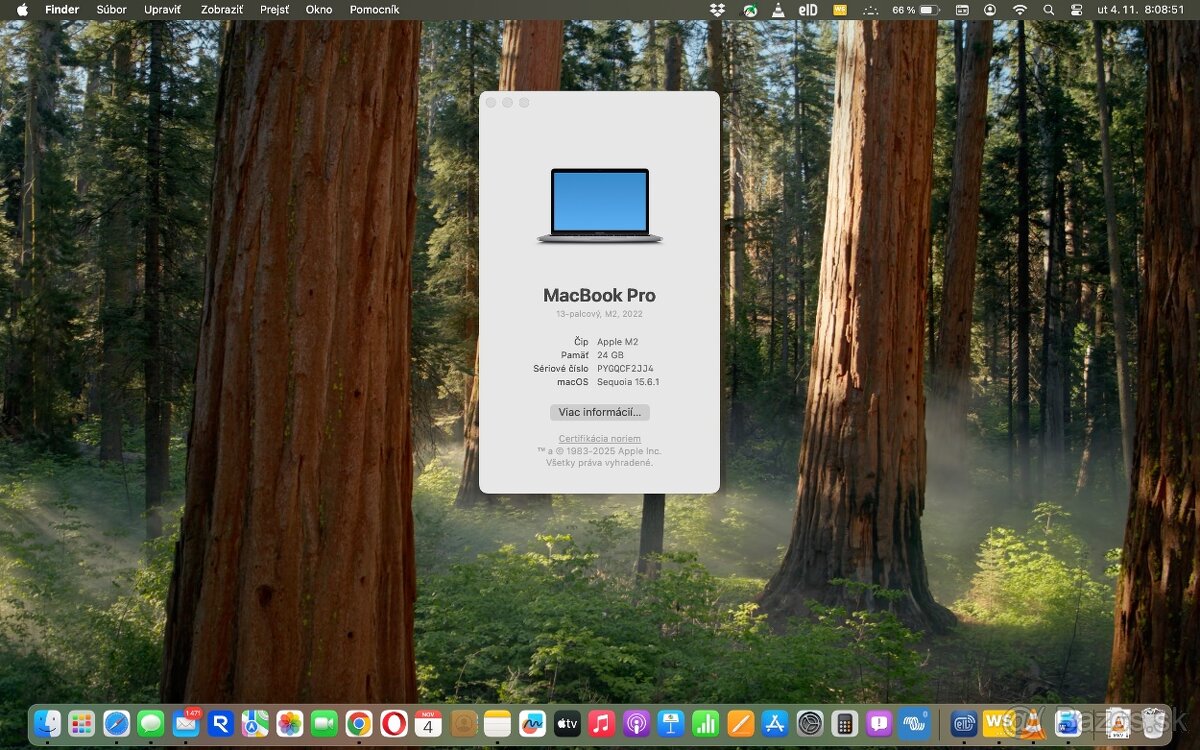
Task: Open Google Chrome from the Dock
Action: (x=359, y=724)
